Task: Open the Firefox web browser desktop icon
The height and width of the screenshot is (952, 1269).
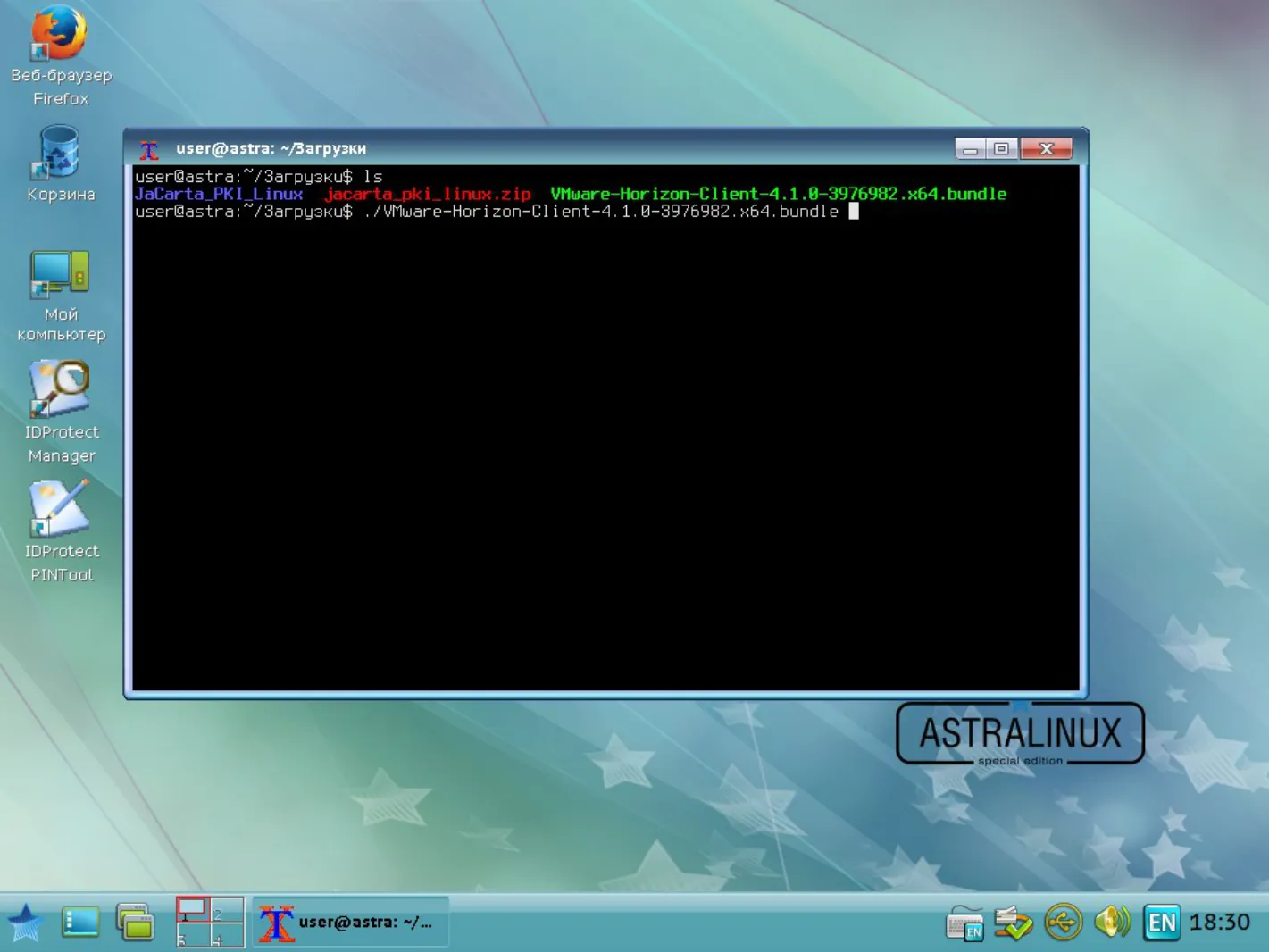Action: click(x=60, y=55)
